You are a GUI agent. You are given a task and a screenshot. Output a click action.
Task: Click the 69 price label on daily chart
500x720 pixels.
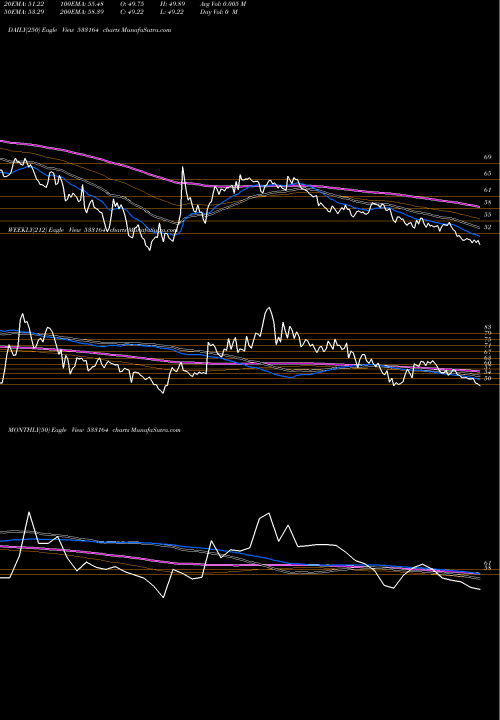coord(487,157)
